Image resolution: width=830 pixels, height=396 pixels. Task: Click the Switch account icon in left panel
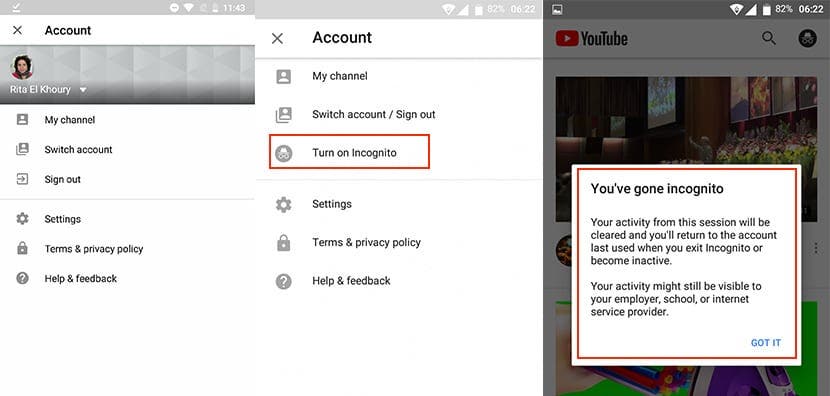coord(22,149)
